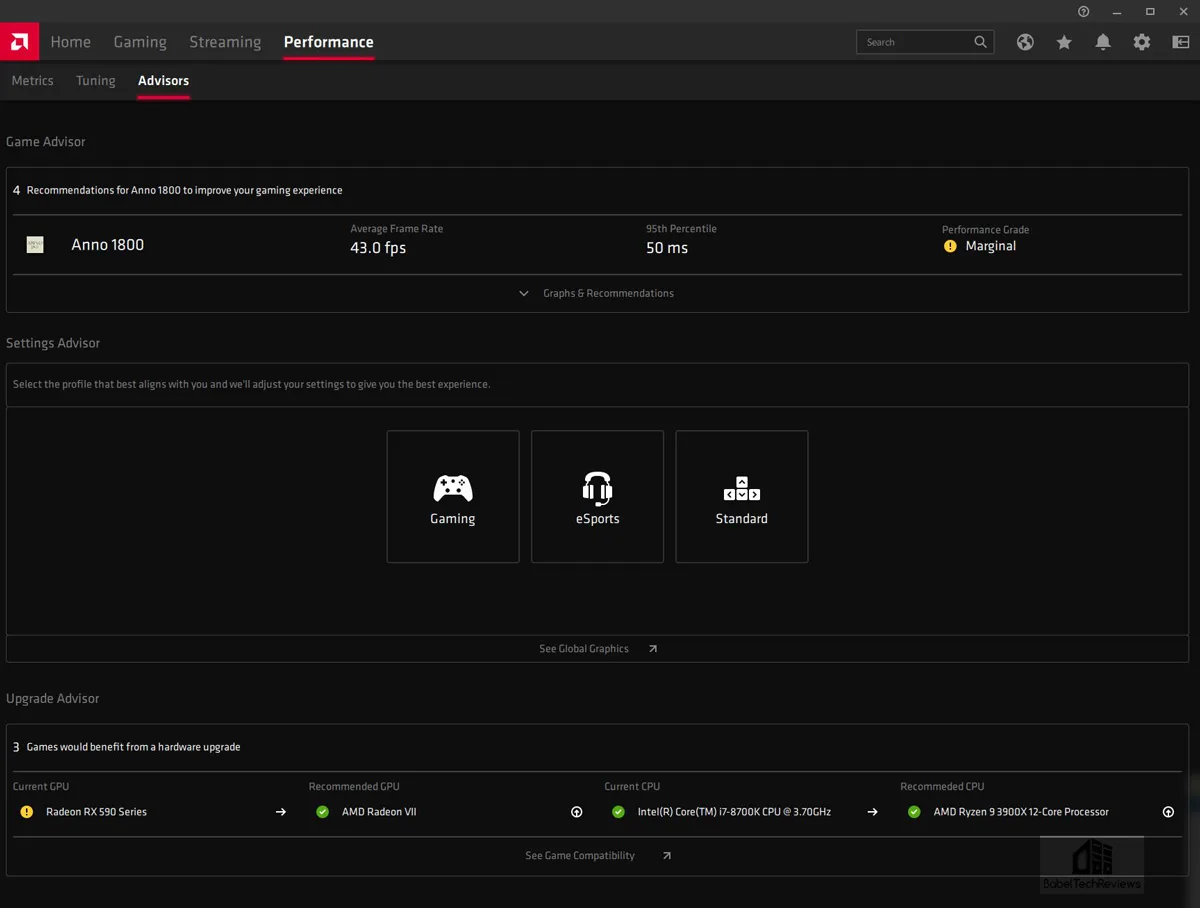Open the Streaming tab
The height and width of the screenshot is (908, 1200).
[225, 42]
